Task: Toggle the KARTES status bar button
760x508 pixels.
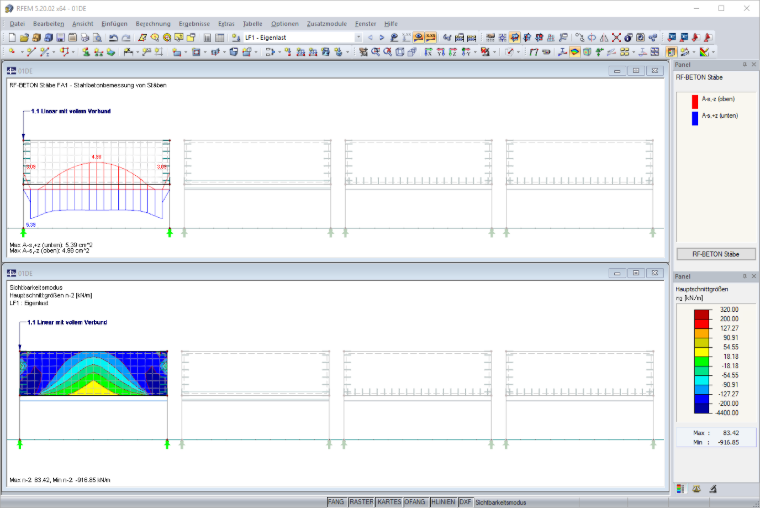Action: click(x=389, y=502)
